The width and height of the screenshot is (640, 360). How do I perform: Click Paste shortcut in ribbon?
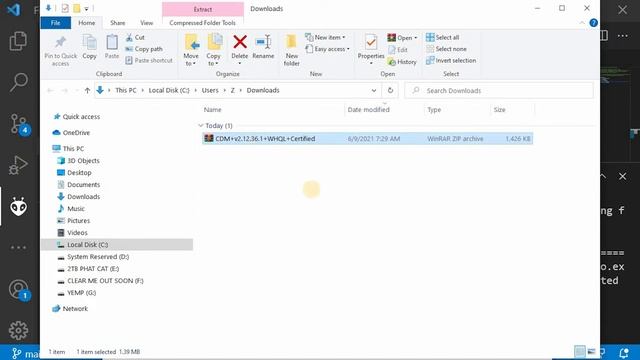[x=149, y=60]
